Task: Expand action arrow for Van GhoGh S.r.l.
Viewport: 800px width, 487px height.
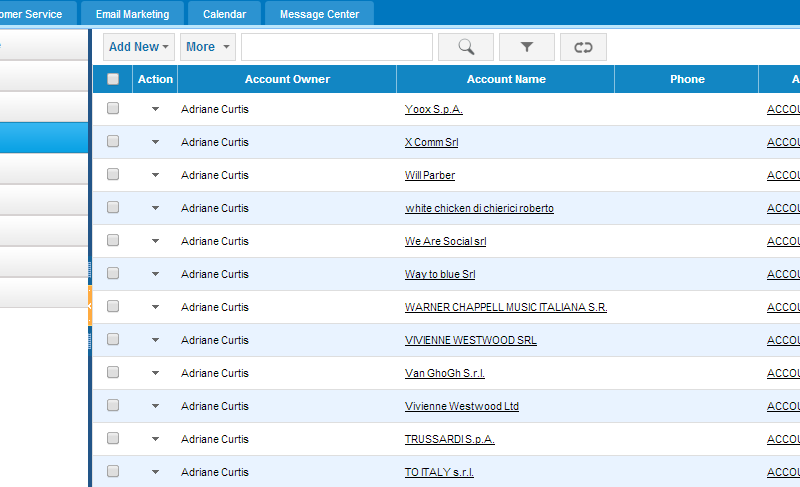Action: pos(156,373)
